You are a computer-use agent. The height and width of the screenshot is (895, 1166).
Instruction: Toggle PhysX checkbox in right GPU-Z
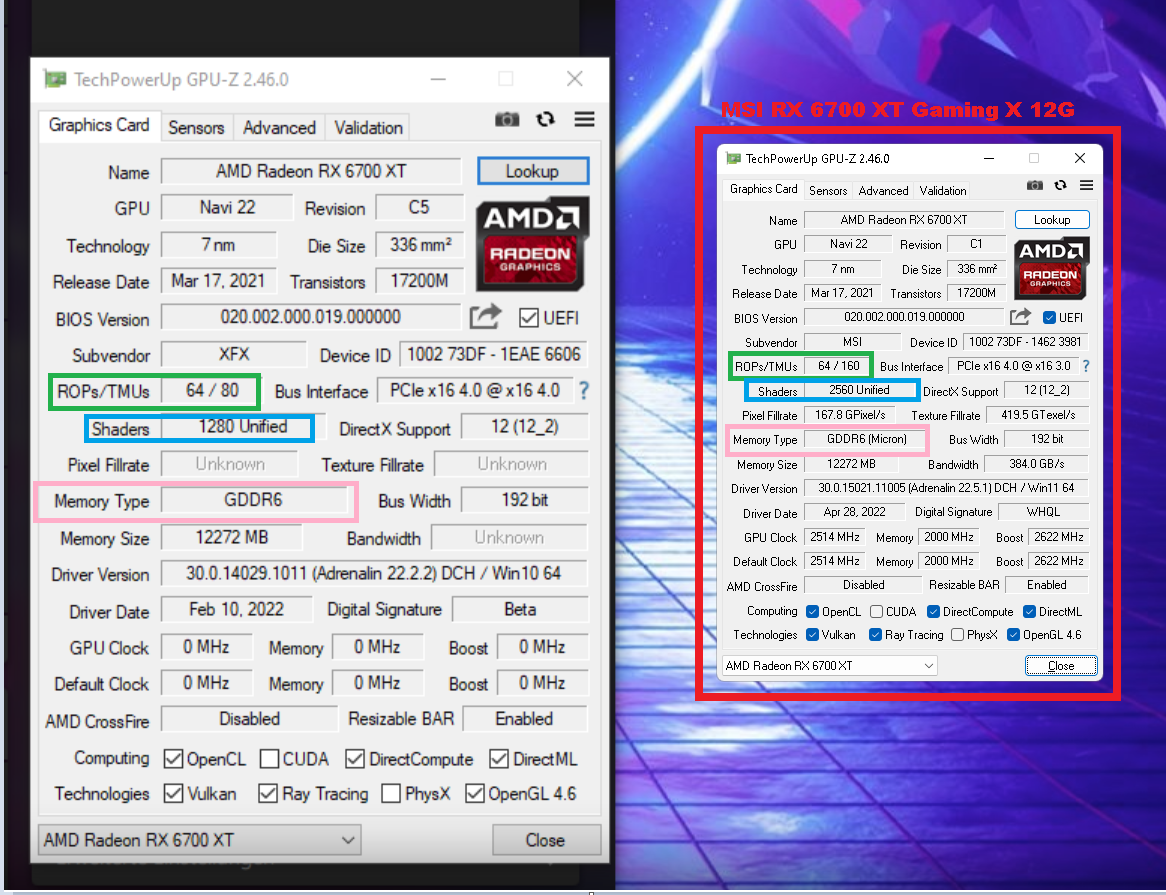[x=958, y=634]
